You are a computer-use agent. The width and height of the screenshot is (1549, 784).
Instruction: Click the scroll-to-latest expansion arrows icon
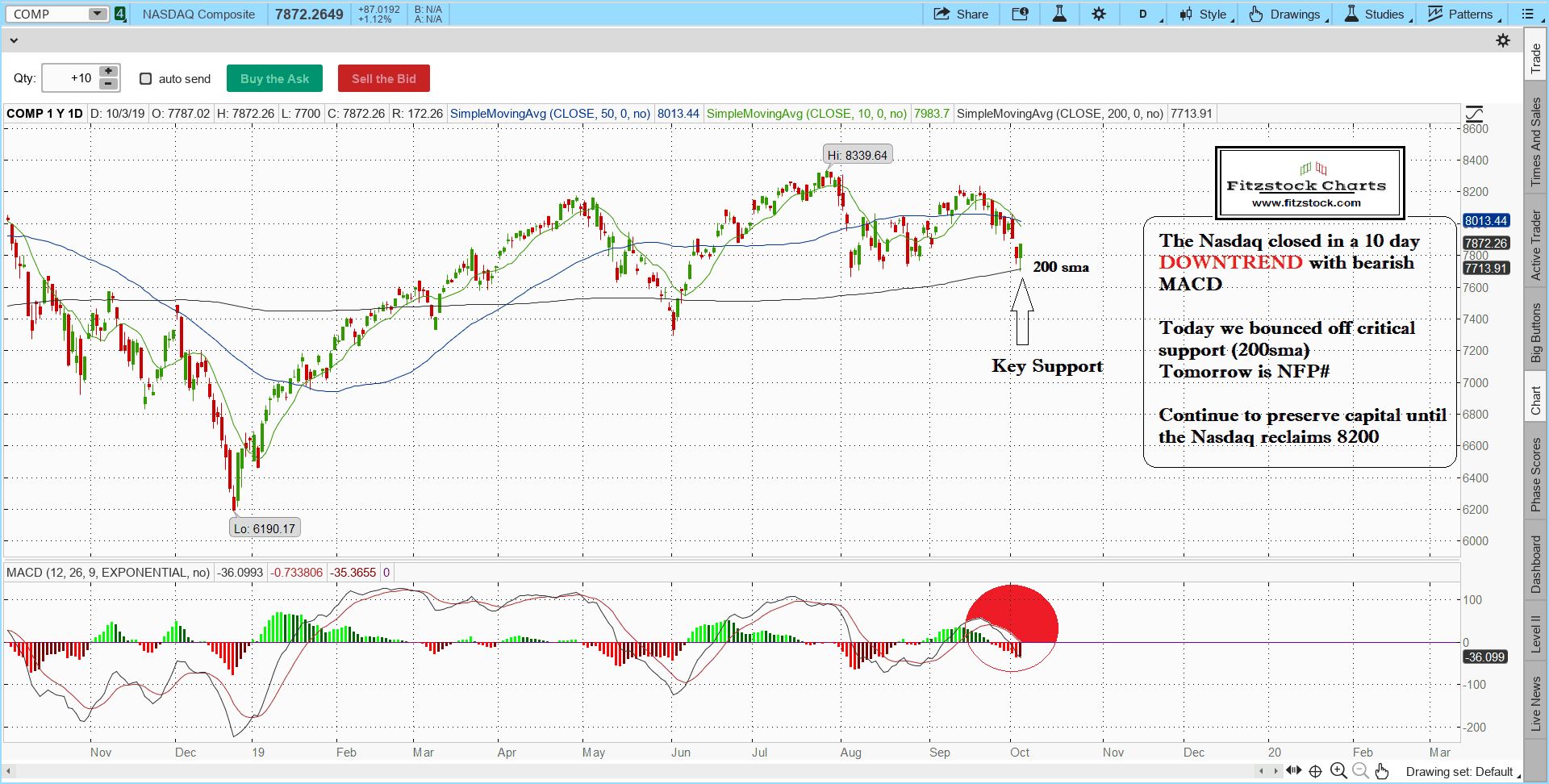click(x=1293, y=771)
